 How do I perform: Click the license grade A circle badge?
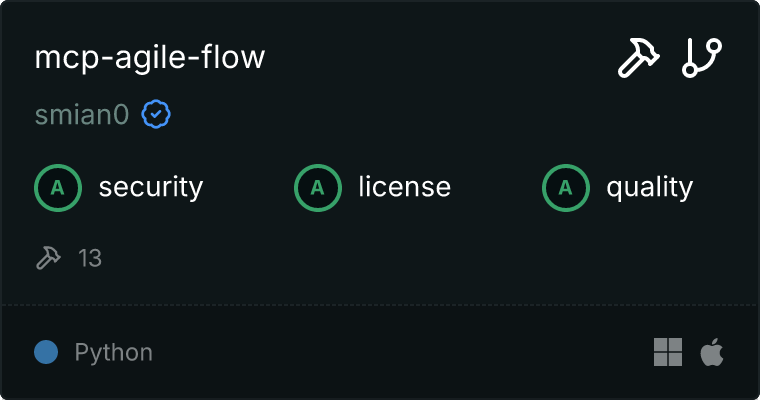pyautogui.click(x=318, y=187)
